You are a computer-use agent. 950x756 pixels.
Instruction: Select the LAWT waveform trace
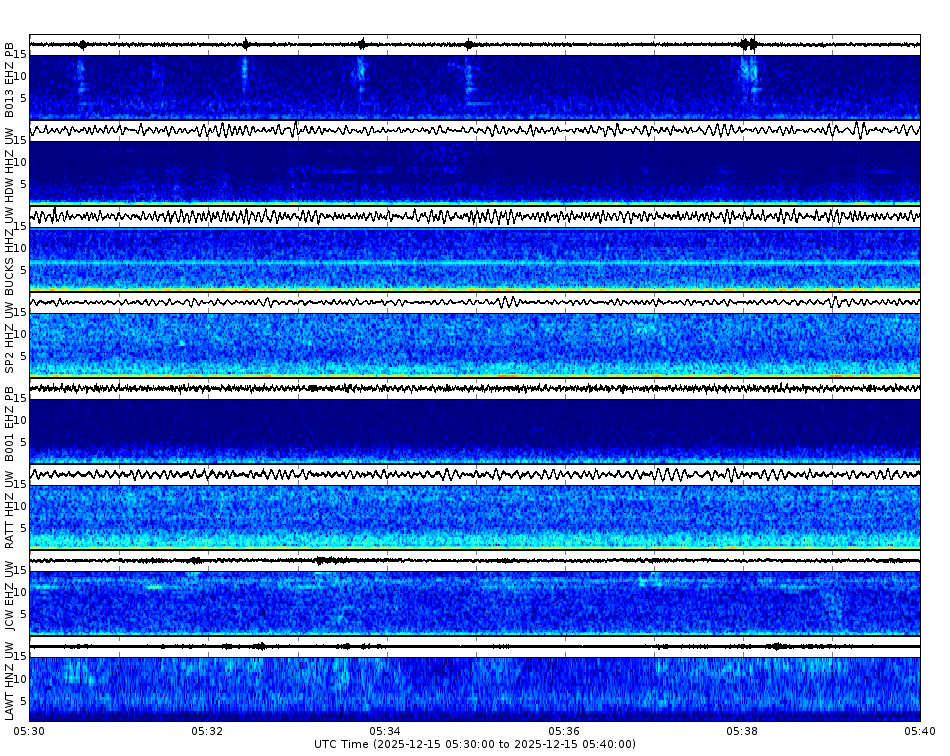(475, 645)
